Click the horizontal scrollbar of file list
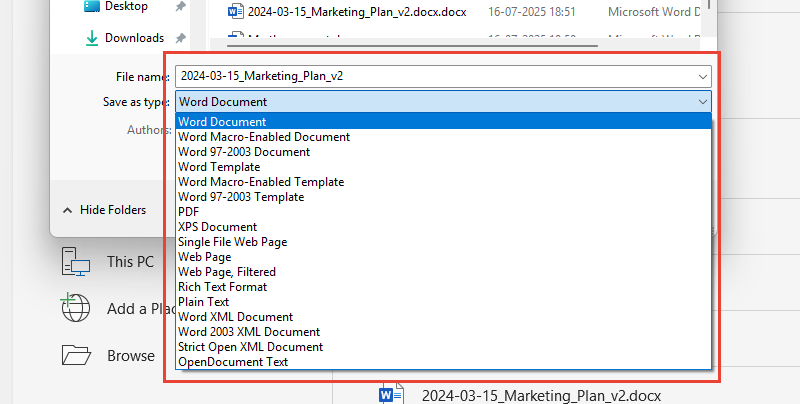The image size is (800, 404). (411, 46)
